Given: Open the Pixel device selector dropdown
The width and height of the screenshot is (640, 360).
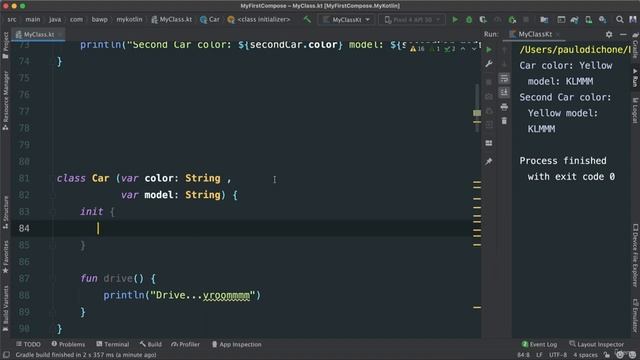Looking at the screenshot, I should click(412, 19).
